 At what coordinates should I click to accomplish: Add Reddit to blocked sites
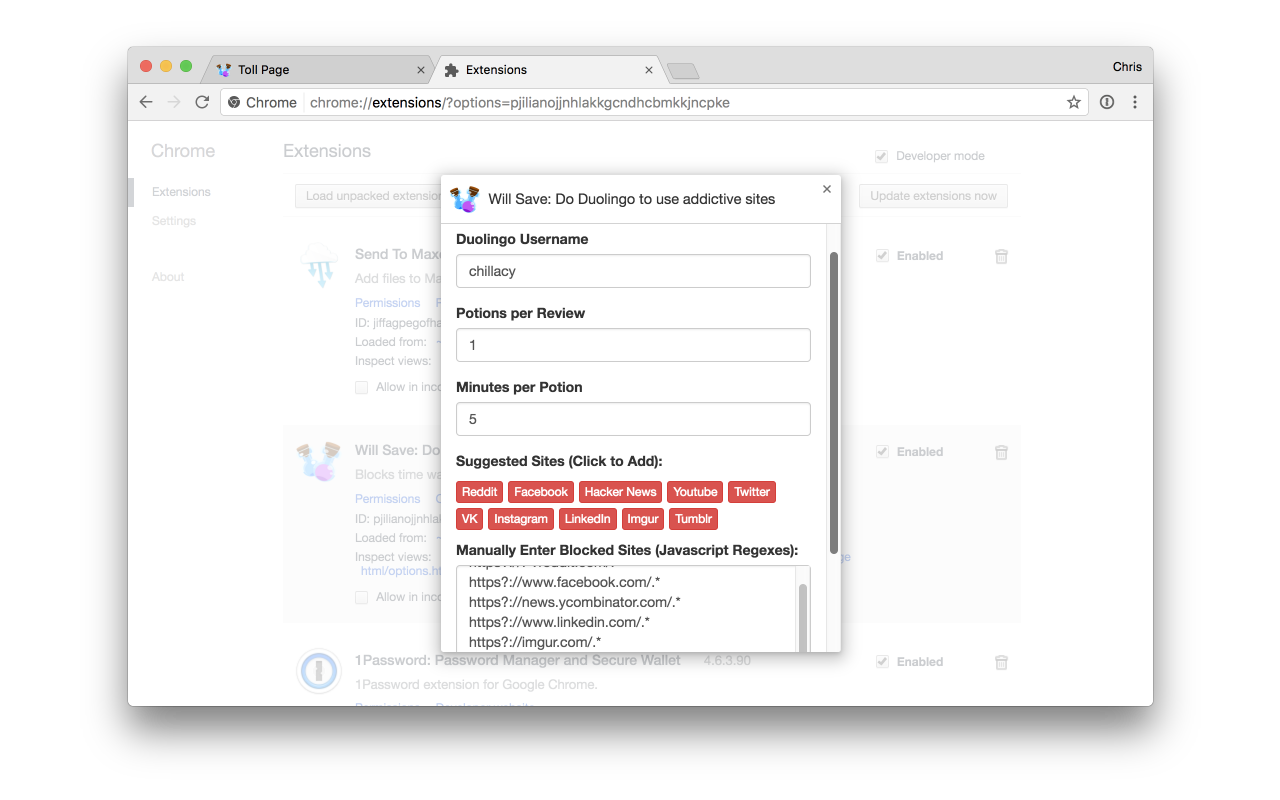[480, 492]
